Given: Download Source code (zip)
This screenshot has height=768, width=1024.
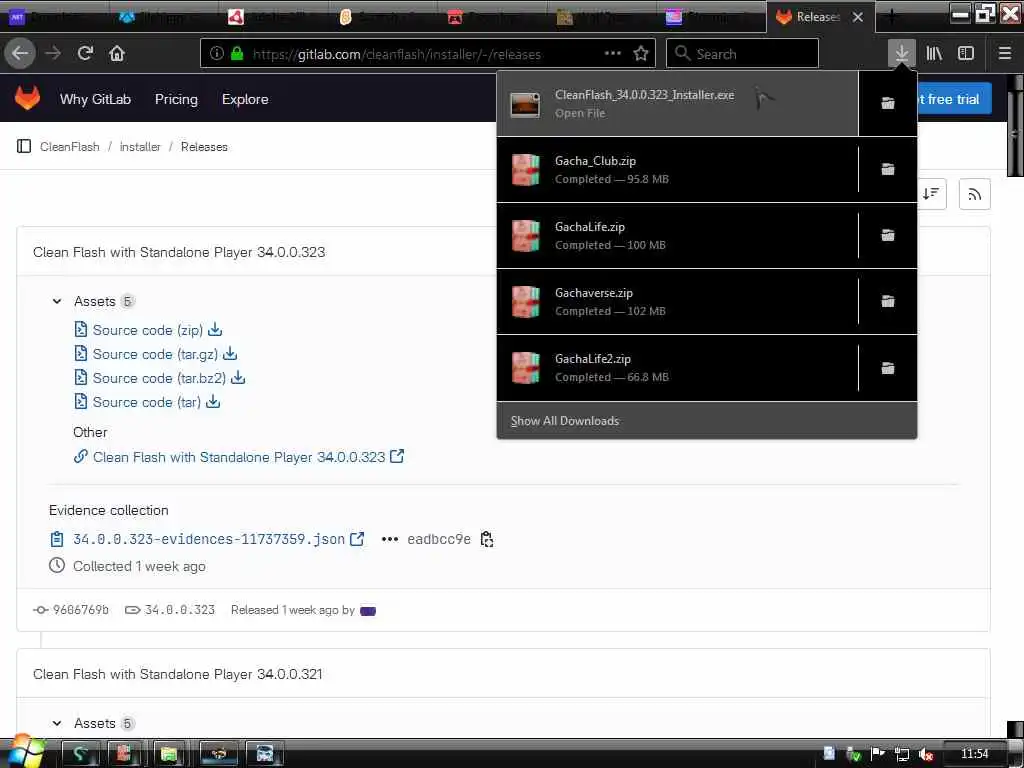Looking at the screenshot, I should [148, 330].
